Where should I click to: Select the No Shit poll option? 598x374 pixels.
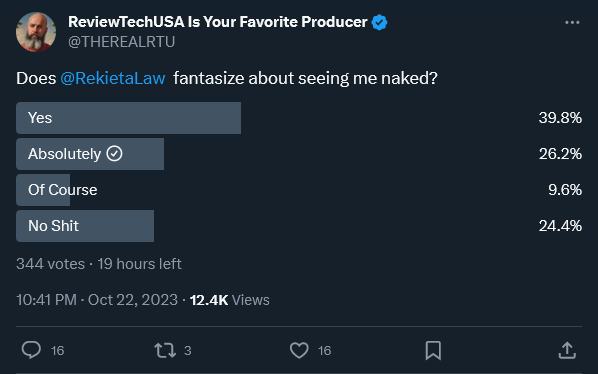tap(299, 226)
